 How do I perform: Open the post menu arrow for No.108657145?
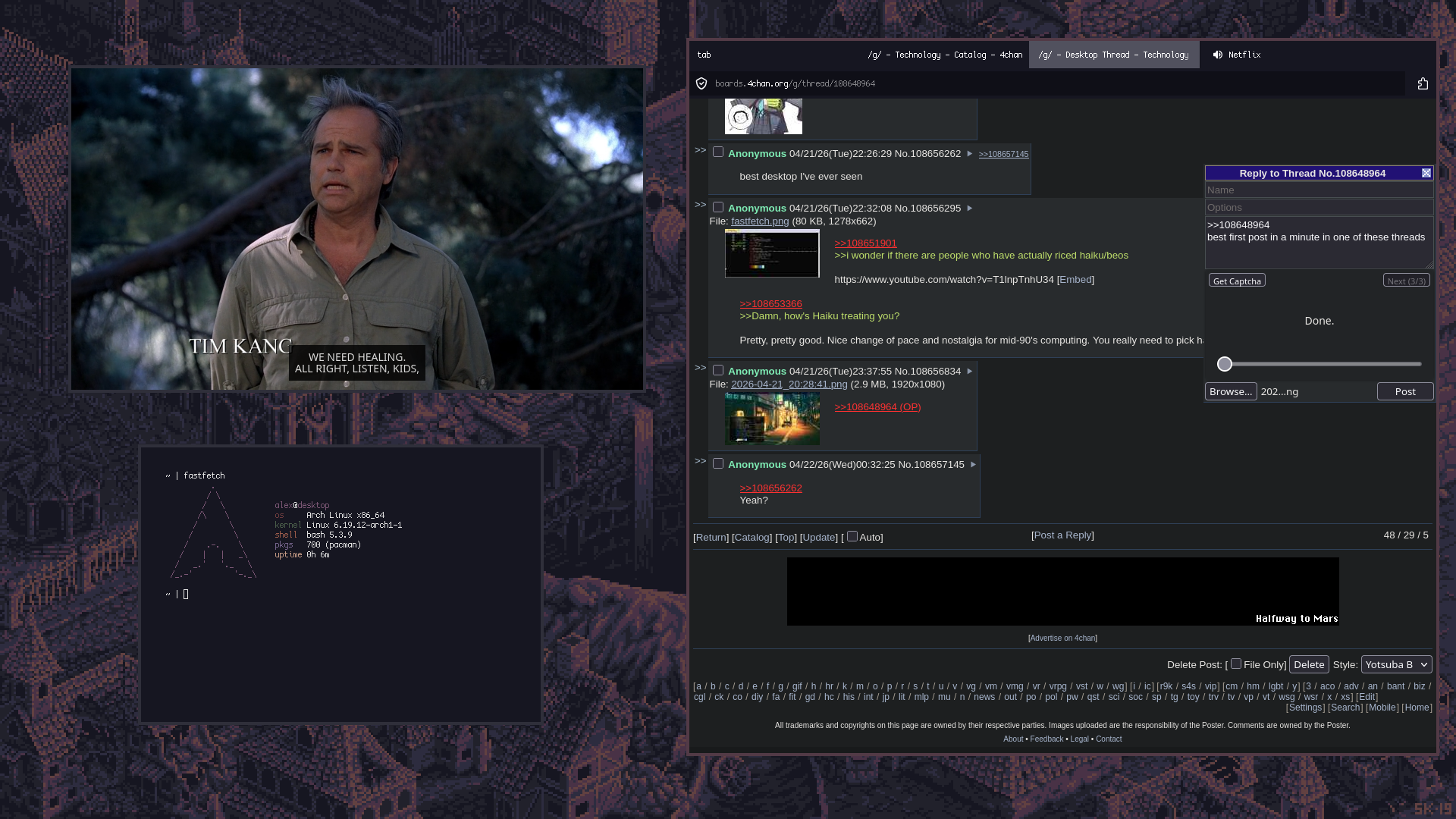pyautogui.click(x=973, y=465)
